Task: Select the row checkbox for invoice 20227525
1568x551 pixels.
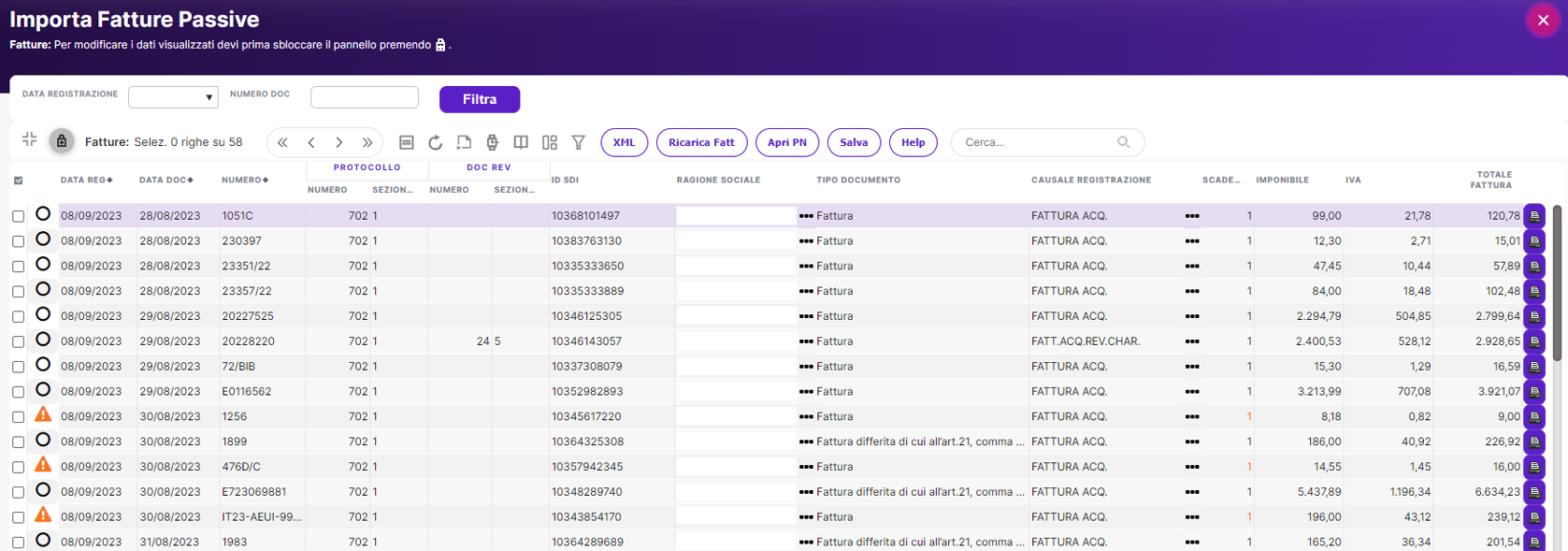Action: pyautogui.click(x=19, y=317)
